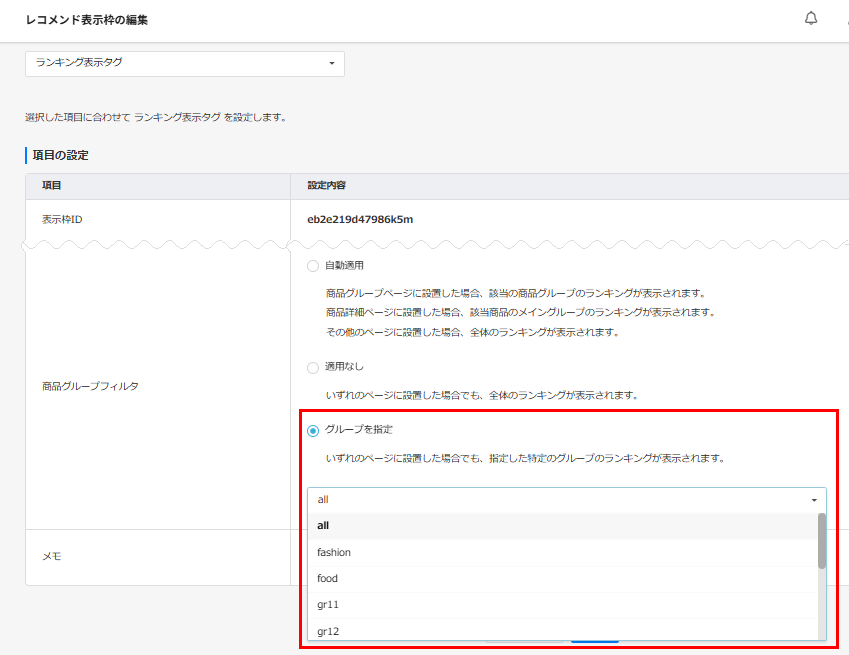Screen dimensions: 849x655
Task: Click the arrow on the ランキング表示タグ selector
Action: [332, 63]
